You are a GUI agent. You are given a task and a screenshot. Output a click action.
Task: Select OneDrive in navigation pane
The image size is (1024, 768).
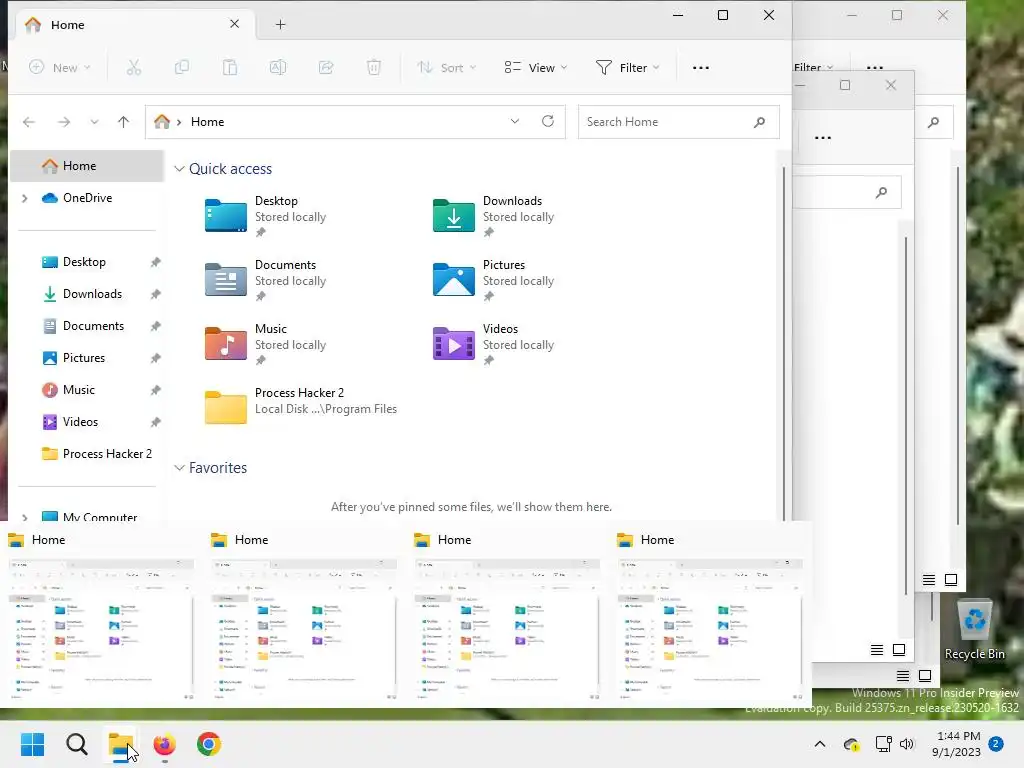click(87, 198)
